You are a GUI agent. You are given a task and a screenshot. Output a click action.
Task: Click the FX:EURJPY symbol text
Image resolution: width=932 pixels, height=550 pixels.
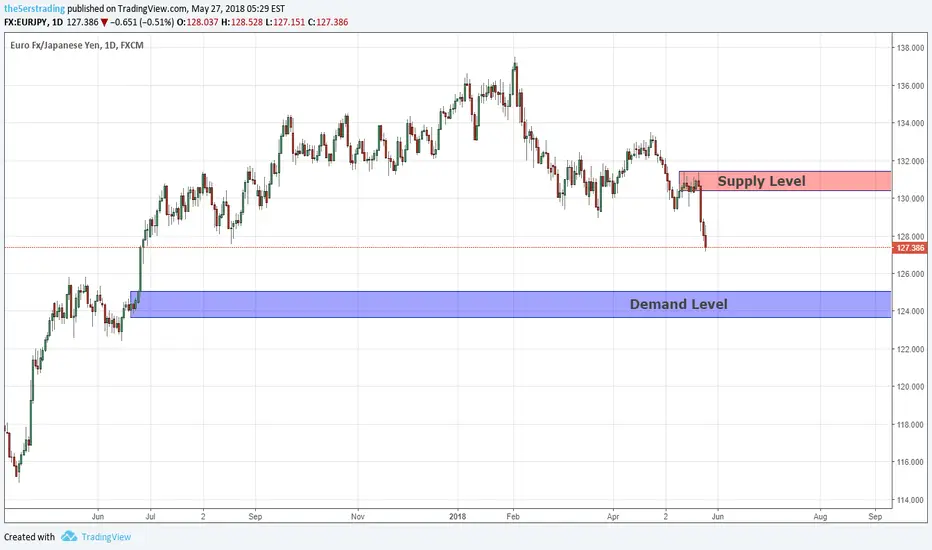point(26,22)
